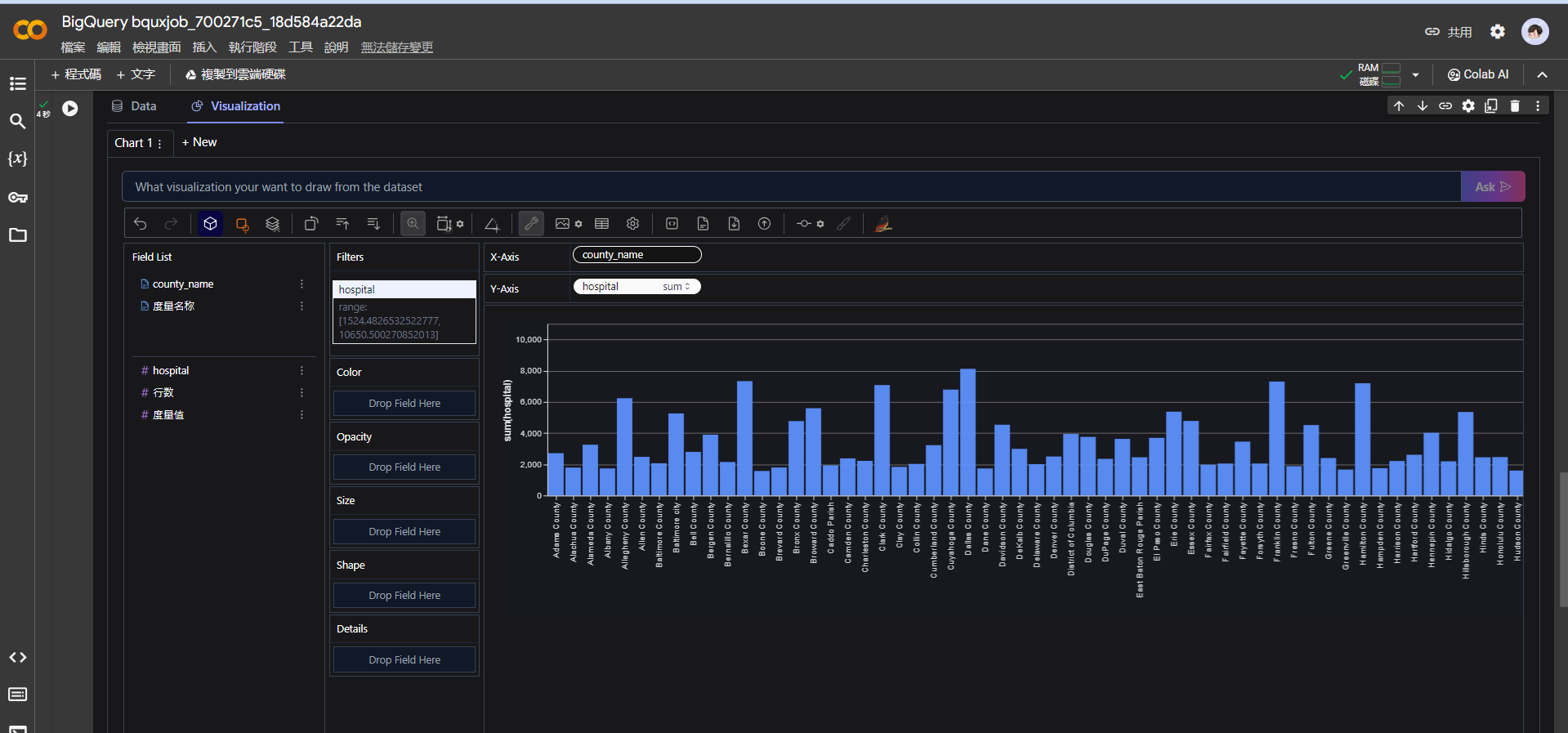This screenshot has width=1568, height=733.
Task: Expand RAM and disk resource dropdown
Action: pyautogui.click(x=1415, y=75)
